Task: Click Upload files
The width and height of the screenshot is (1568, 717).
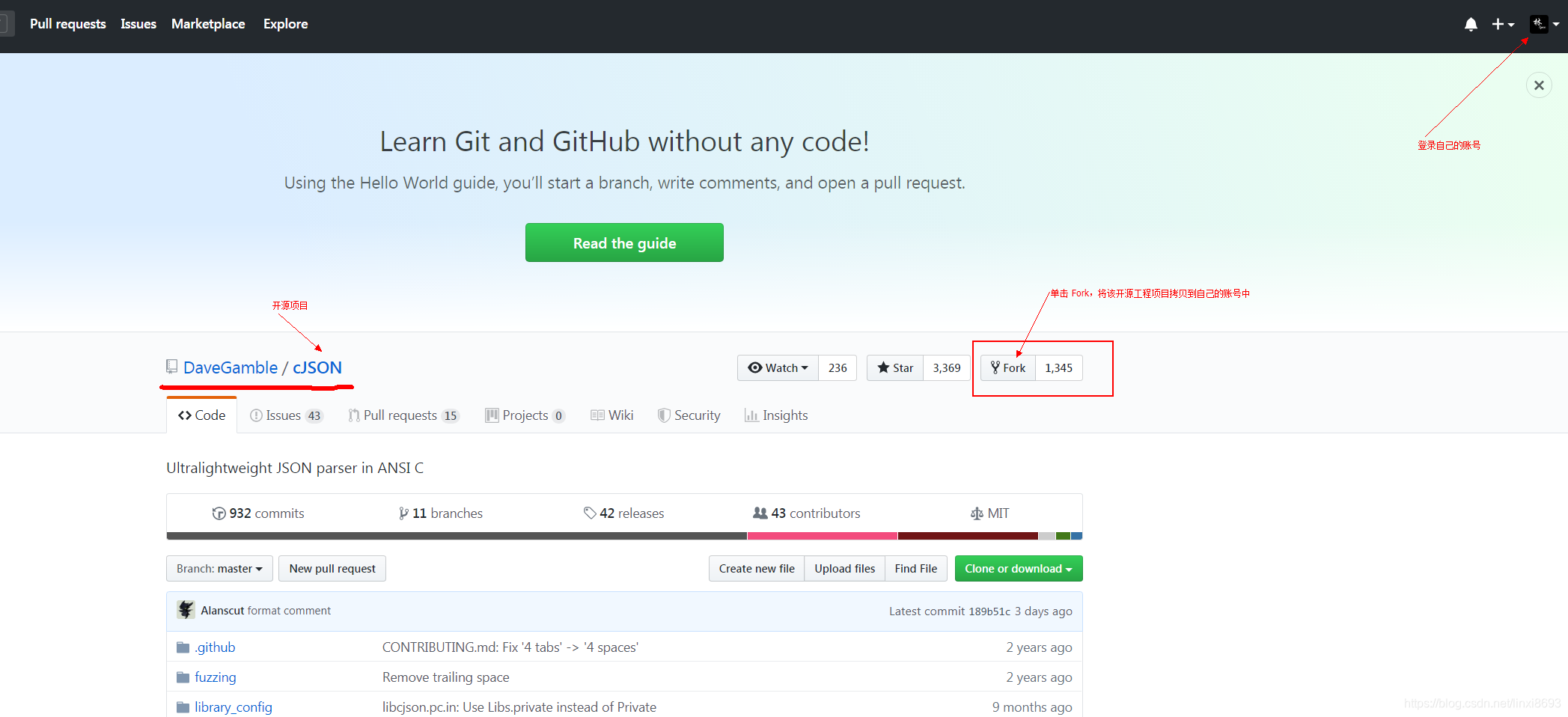Action: coord(844,568)
